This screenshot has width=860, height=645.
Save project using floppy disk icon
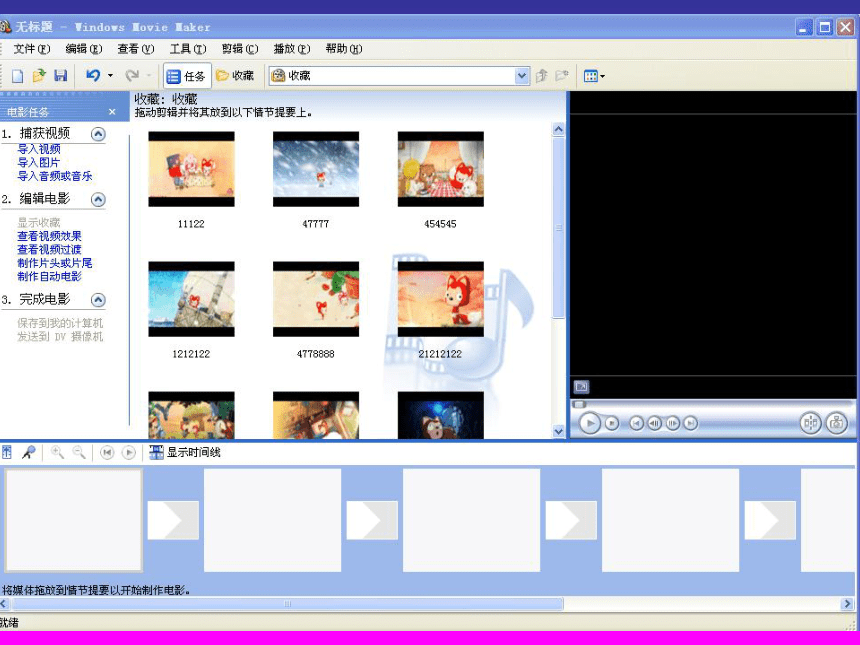[x=60, y=76]
